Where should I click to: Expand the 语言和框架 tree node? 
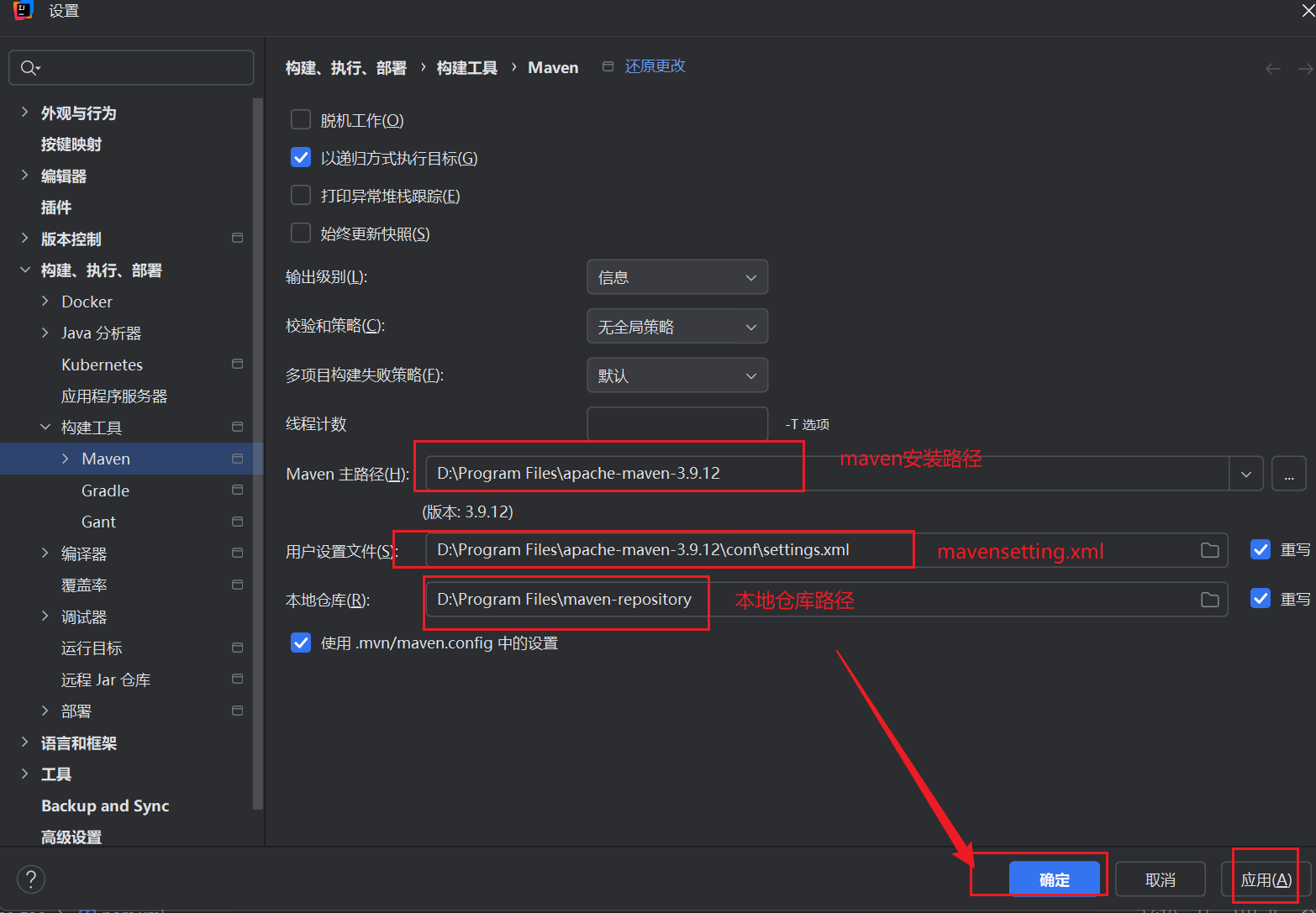tap(24, 742)
